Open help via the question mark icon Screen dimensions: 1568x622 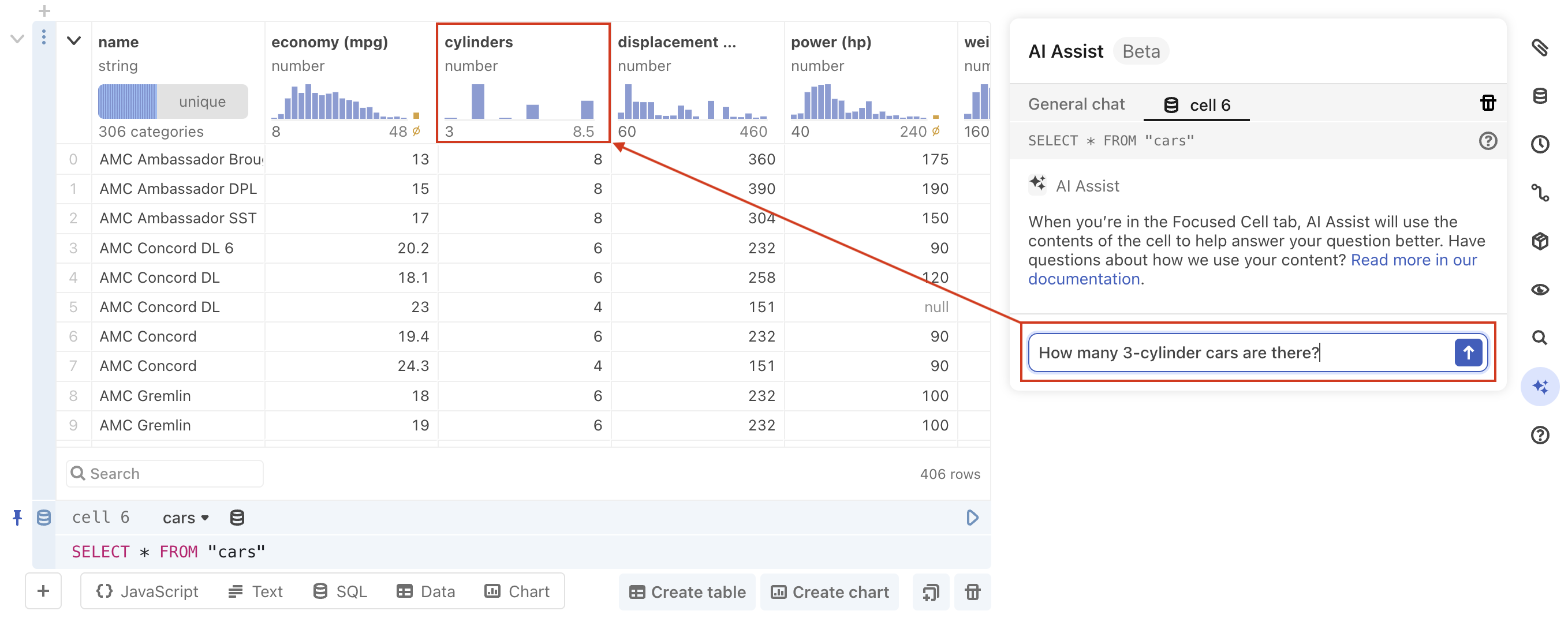point(1541,435)
